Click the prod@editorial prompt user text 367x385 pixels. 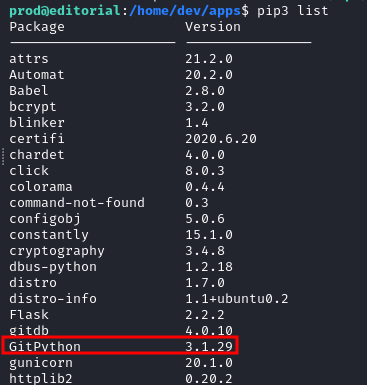point(65,11)
